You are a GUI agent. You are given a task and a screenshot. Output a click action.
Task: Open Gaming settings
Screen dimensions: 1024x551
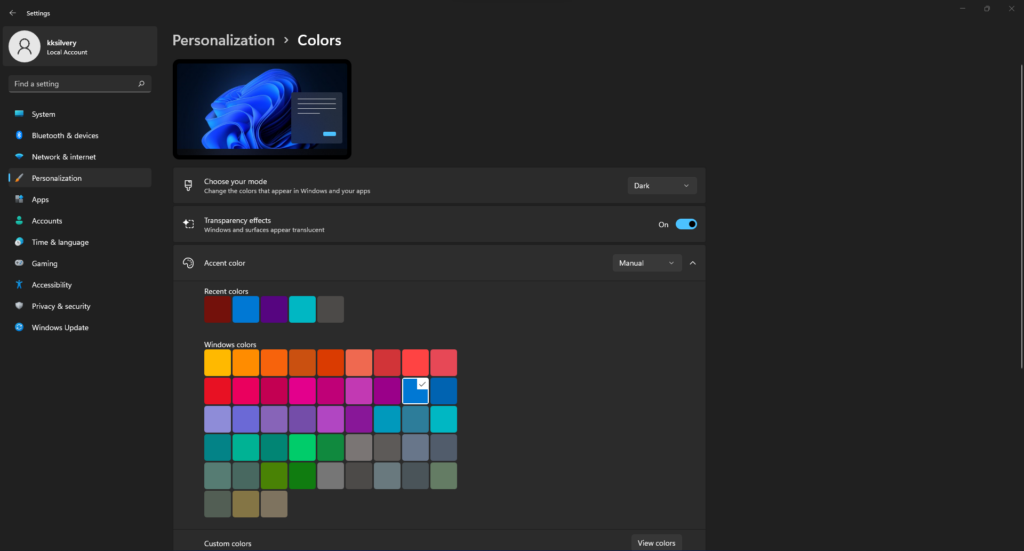click(x=80, y=263)
